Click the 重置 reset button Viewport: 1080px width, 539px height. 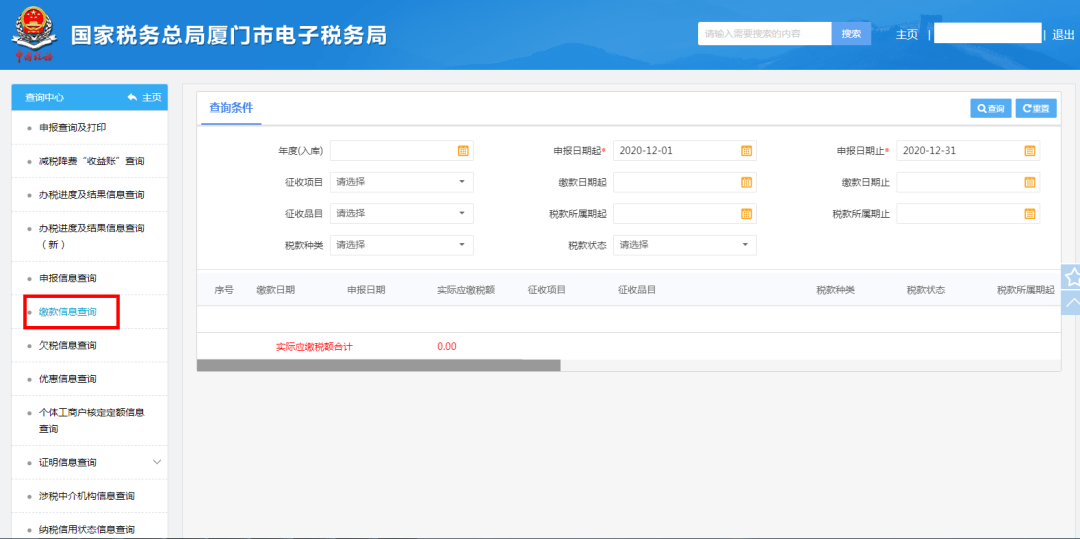point(1036,109)
